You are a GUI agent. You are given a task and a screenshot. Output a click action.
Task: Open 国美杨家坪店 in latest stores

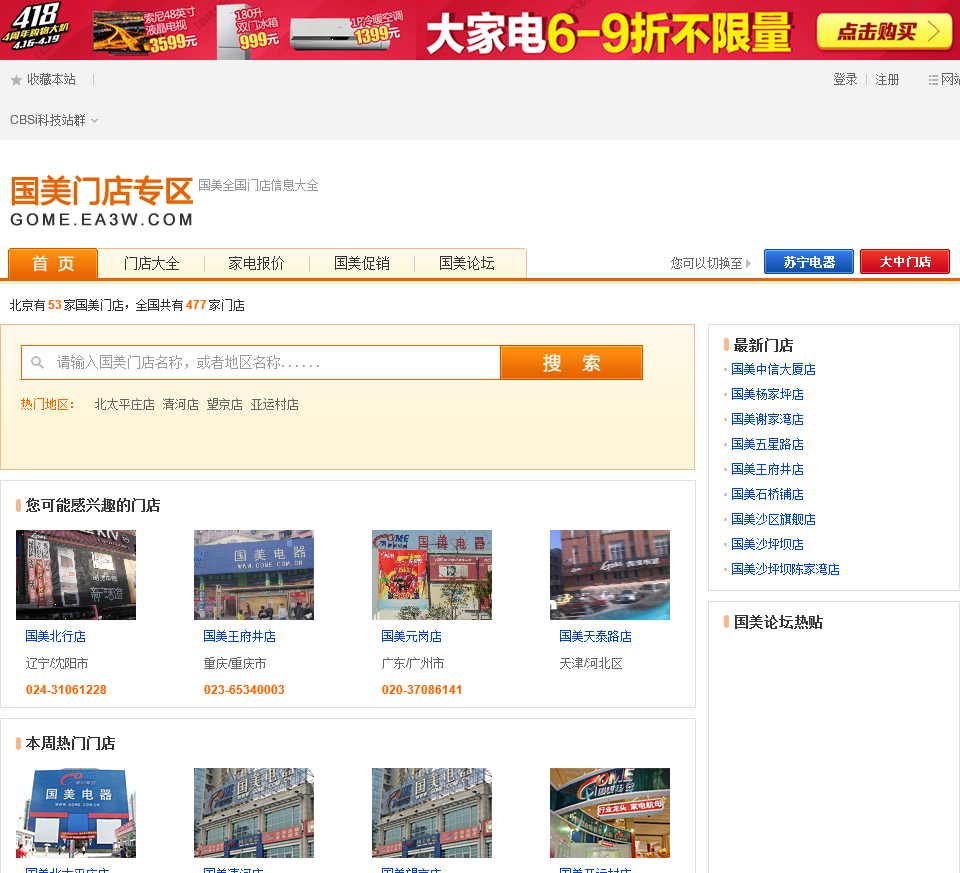point(767,394)
